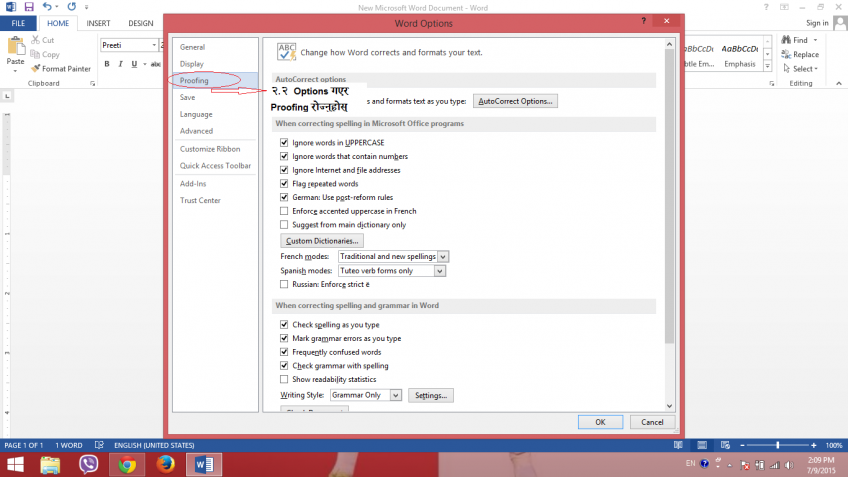
Task: Uncheck Ignore Internet and file addresses
Action: tap(284, 170)
